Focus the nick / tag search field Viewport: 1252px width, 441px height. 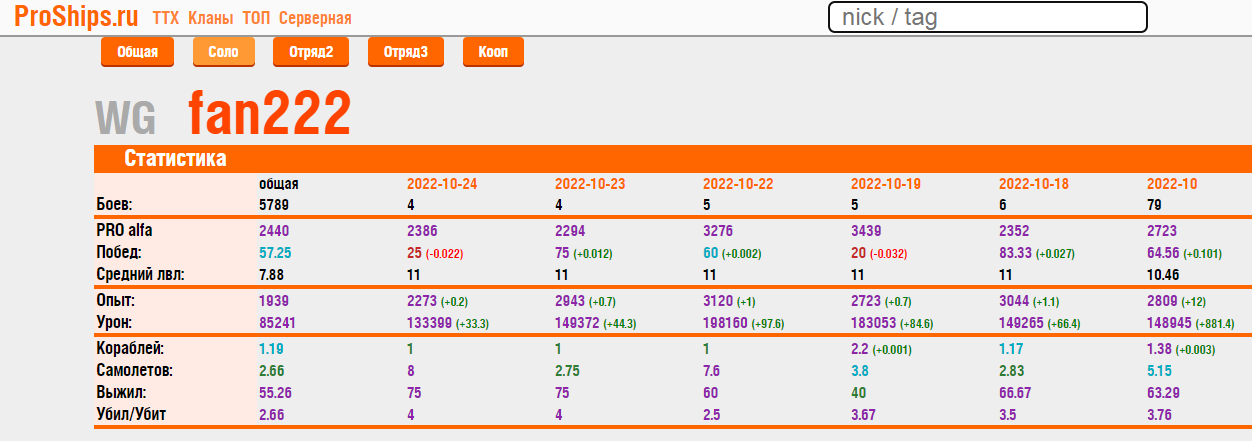pyautogui.click(x=987, y=17)
